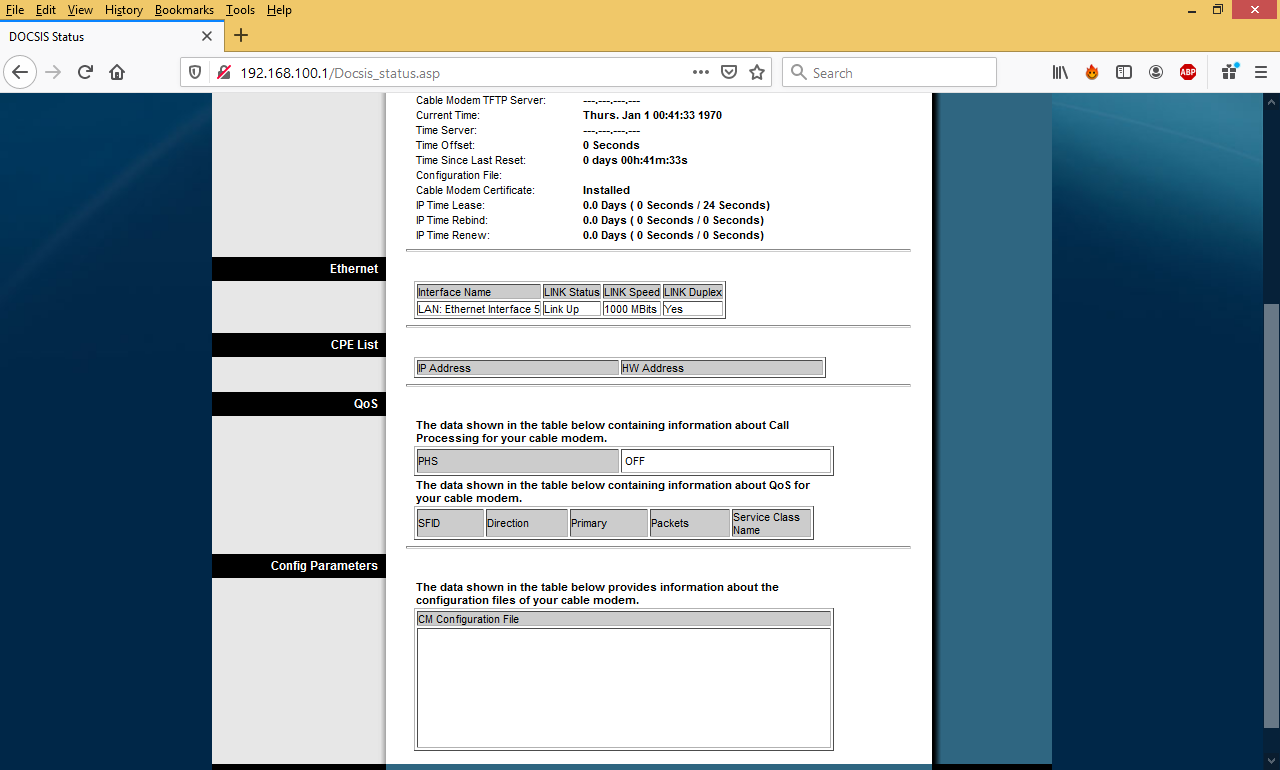Click the forward navigation arrow
This screenshot has height=770, width=1280.
(53, 72)
